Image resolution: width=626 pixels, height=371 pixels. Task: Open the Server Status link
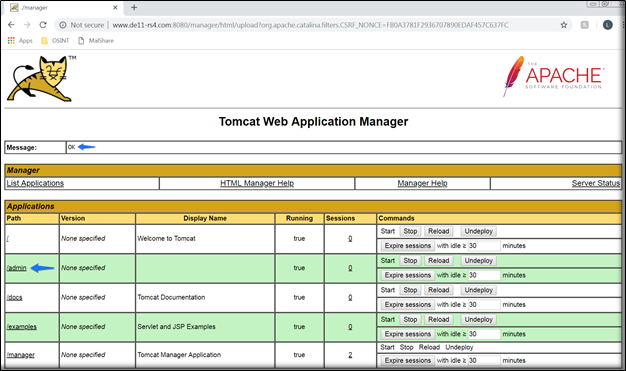(x=596, y=183)
